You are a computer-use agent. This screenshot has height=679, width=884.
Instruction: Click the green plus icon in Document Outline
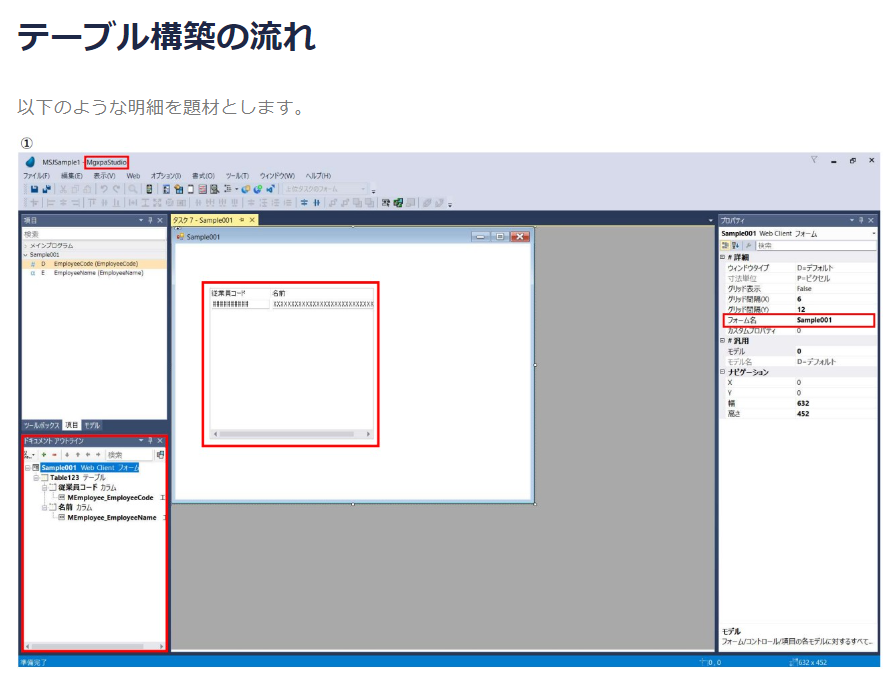point(45,454)
